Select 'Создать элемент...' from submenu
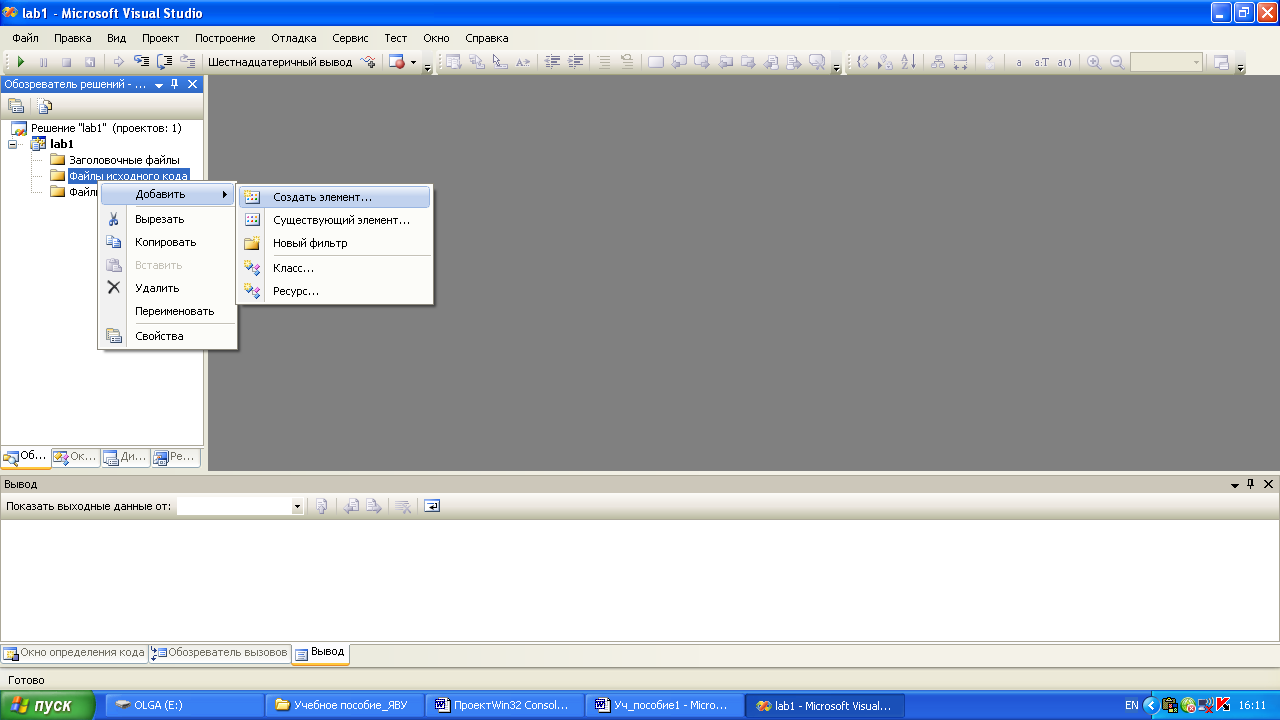The width and height of the screenshot is (1280, 720). 322,197
